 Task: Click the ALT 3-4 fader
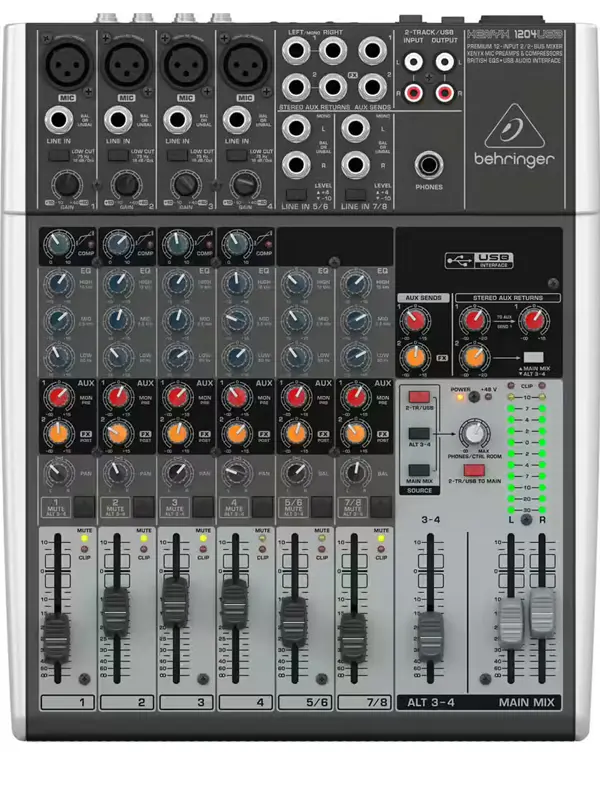click(431, 635)
